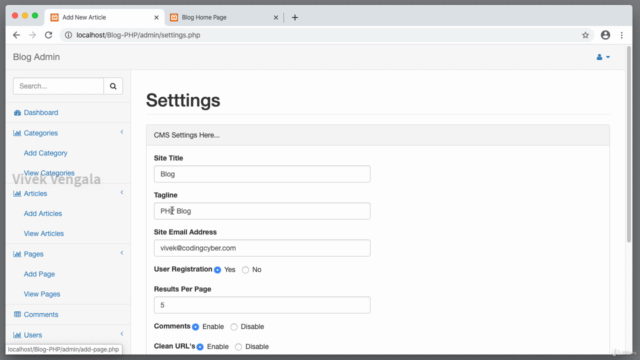
Task: Click the page vertical scrollbar
Action: coord(629,145)
